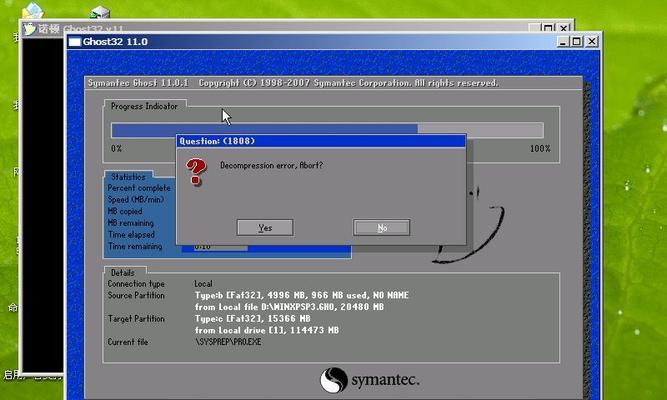Viewport: 667px width, 400px height.
Task: Click source 'Type:b [Fat32], 4996 MB' line
Action: click(302, 295)
